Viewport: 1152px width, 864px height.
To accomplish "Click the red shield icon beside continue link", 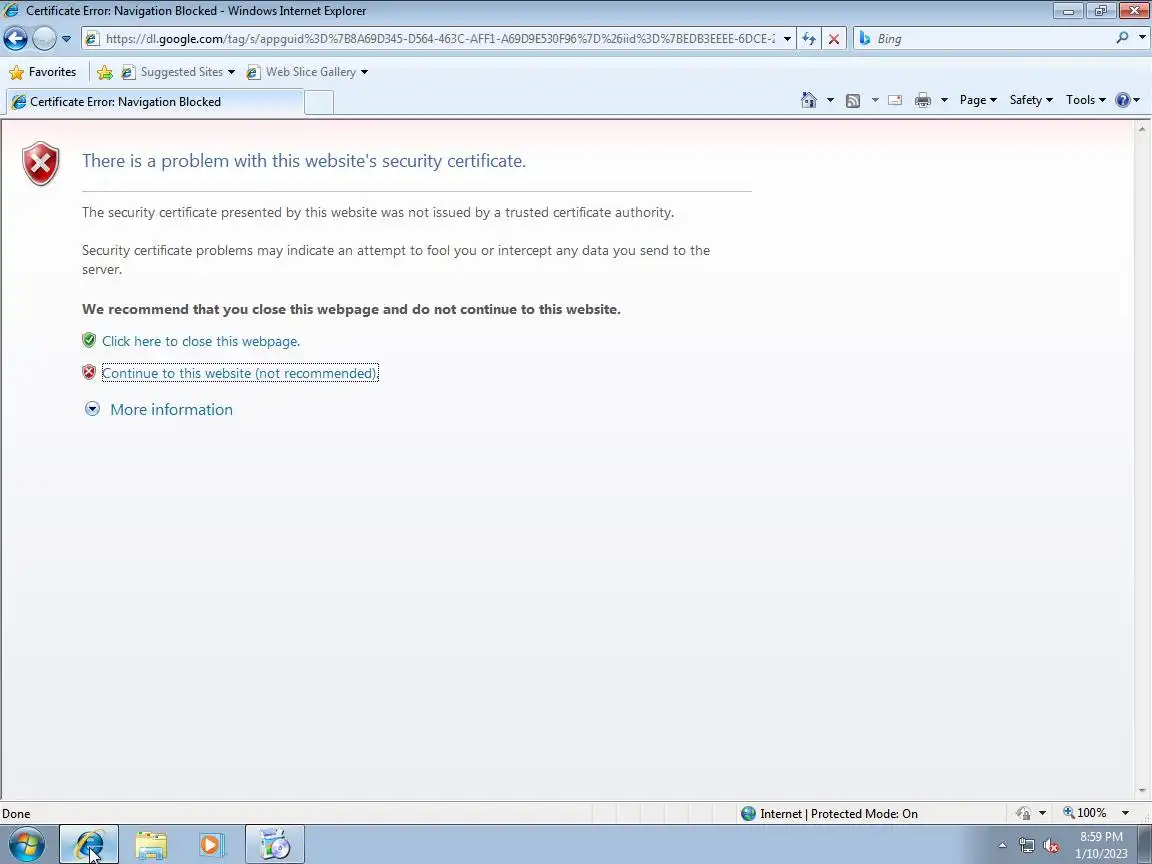I will [89, 372].
